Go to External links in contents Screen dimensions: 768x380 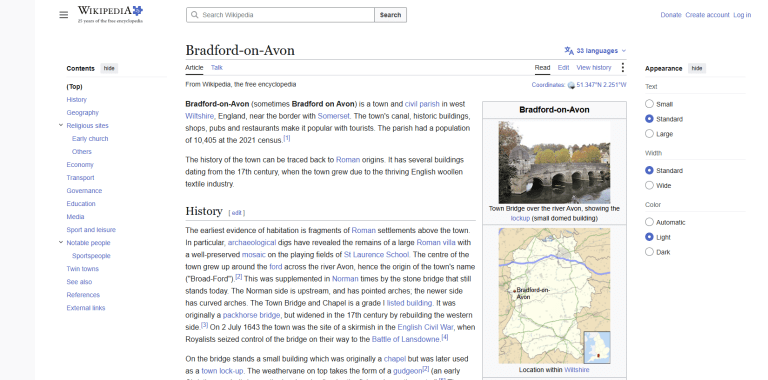[x=86, y=308]
